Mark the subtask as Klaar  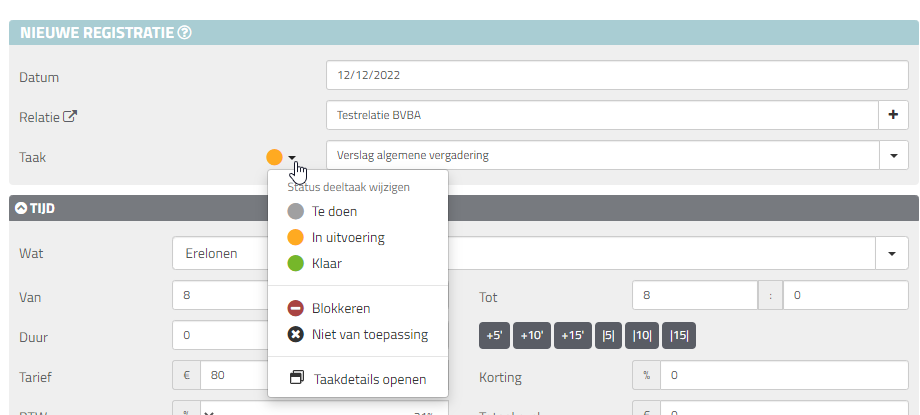(326, 264)
